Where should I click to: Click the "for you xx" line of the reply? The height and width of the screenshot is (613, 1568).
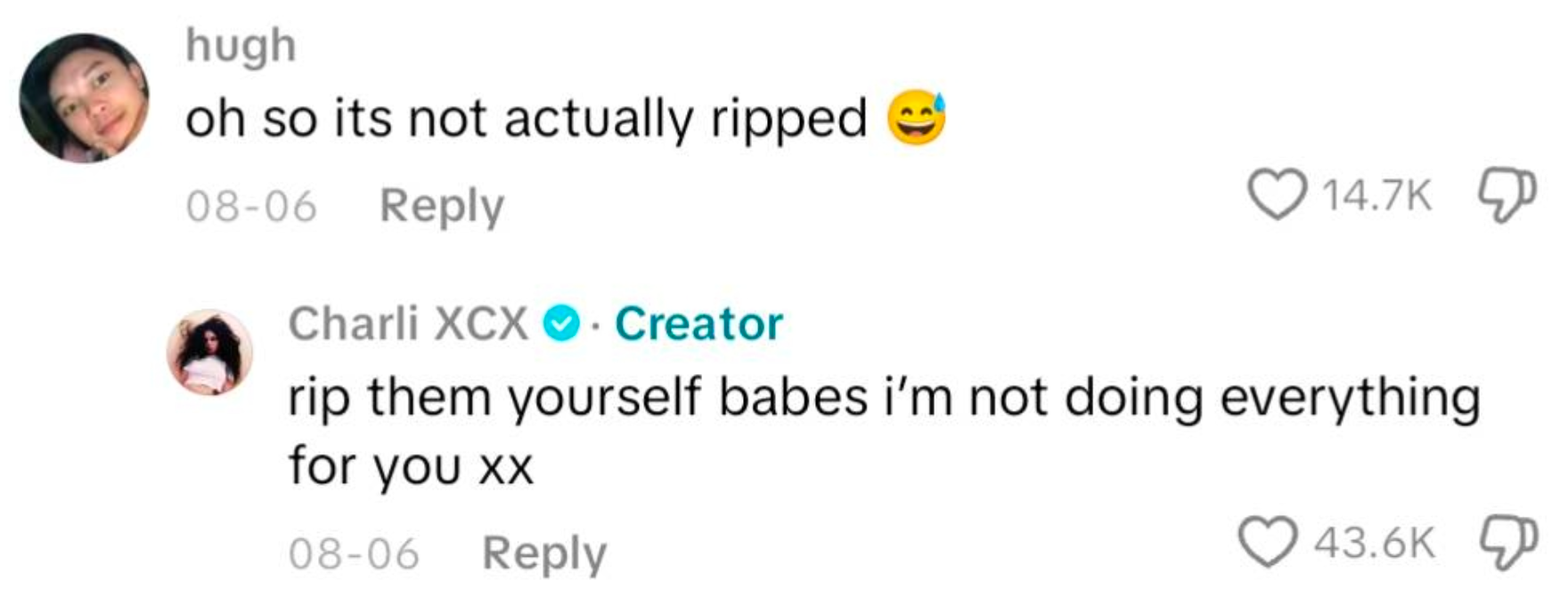point(411,466)
